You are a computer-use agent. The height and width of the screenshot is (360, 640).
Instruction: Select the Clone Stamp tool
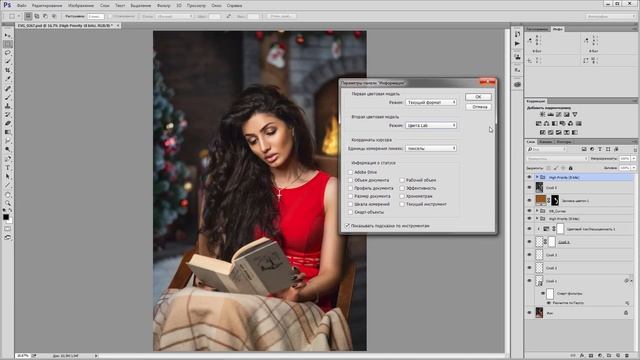8,106
